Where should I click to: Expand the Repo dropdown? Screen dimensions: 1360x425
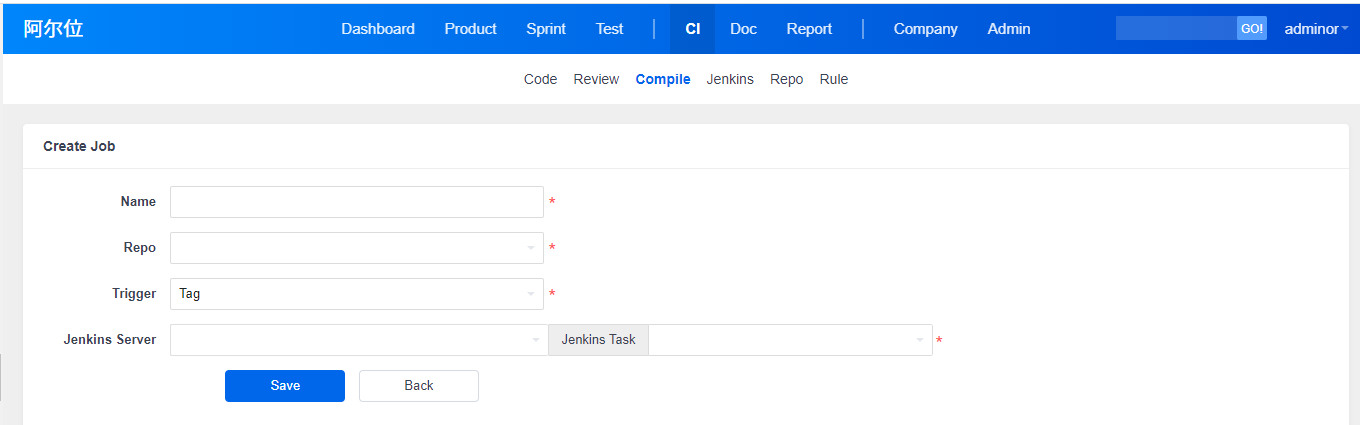point(356,248)
